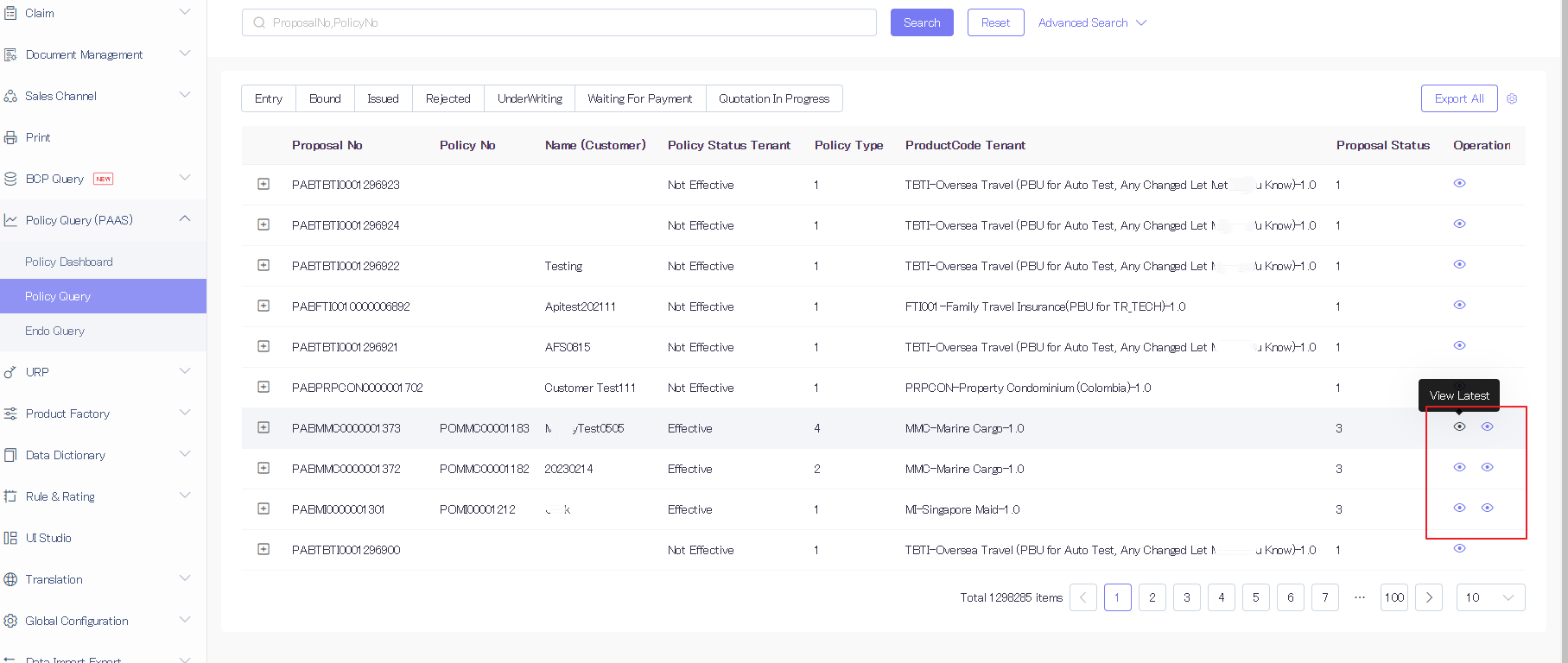Image resolution: width=1568 pixels, height=663 pixels.
Task: Go to next page with arrow
Action: [1429, 597]
